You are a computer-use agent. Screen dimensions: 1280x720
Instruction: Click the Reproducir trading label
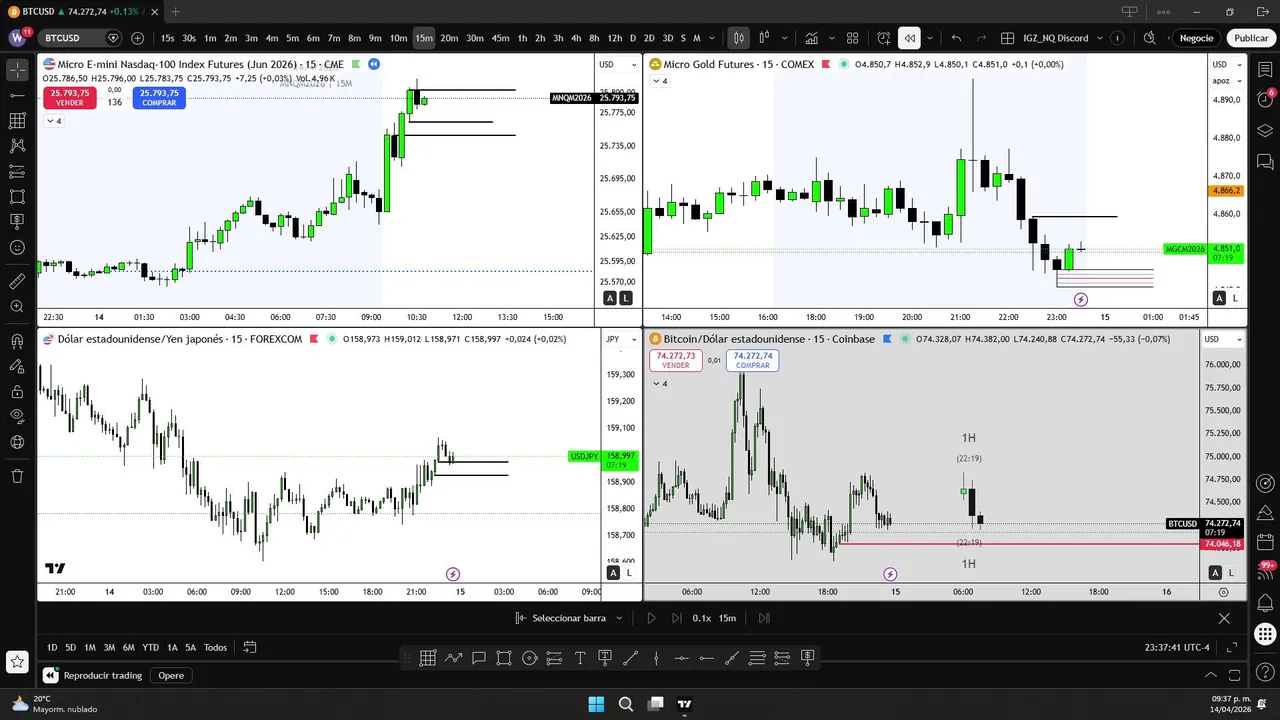103,675
